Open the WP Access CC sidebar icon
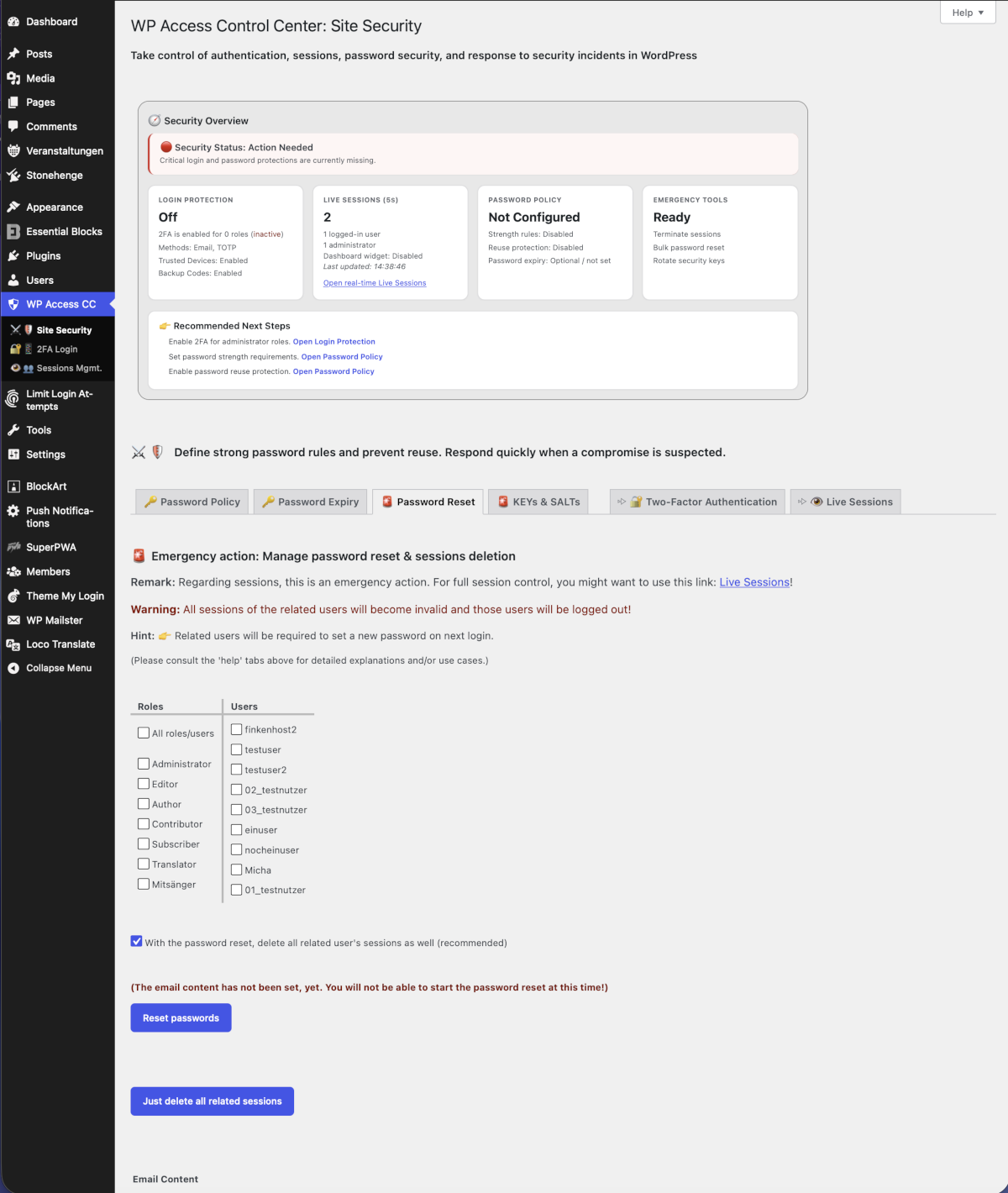The image size is (1008, 1193). click(x=13, y=303)
